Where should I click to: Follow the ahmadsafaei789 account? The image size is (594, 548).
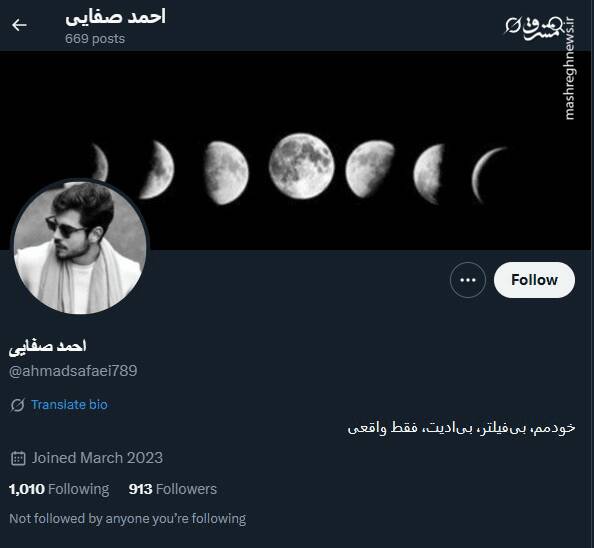click(534, 280)
